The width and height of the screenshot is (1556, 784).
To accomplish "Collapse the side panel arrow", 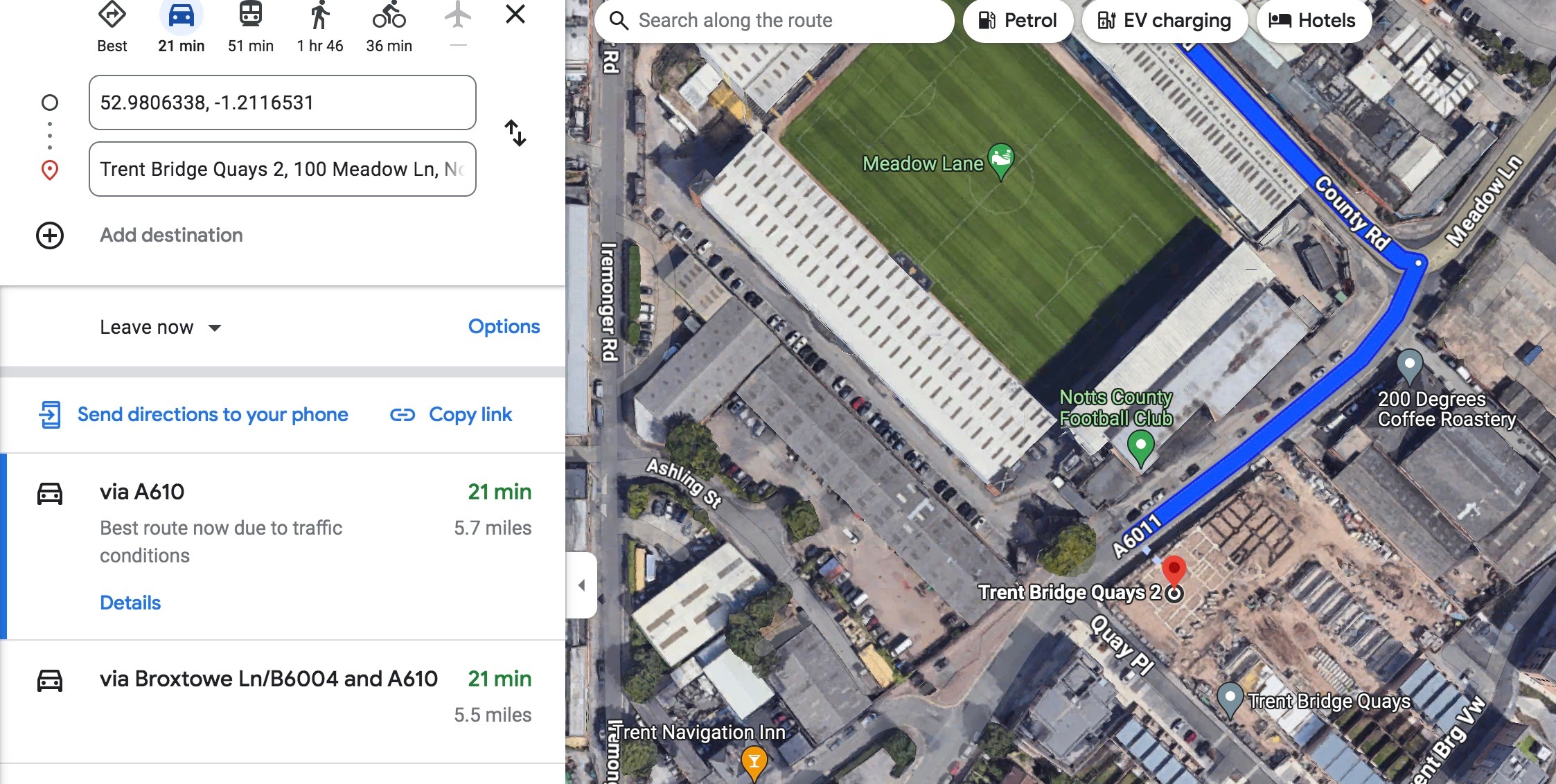I will click(x=582, y=585).
